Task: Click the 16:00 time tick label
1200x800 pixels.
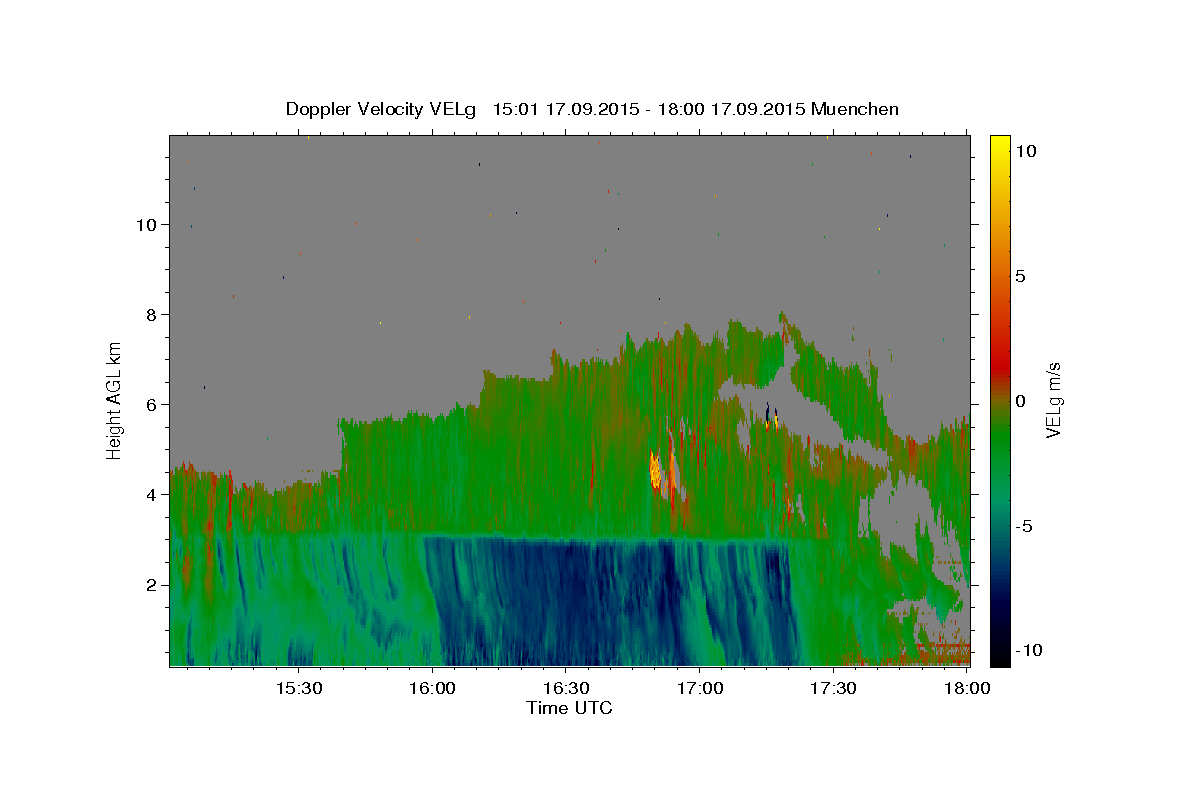Action: coord(432,688)
